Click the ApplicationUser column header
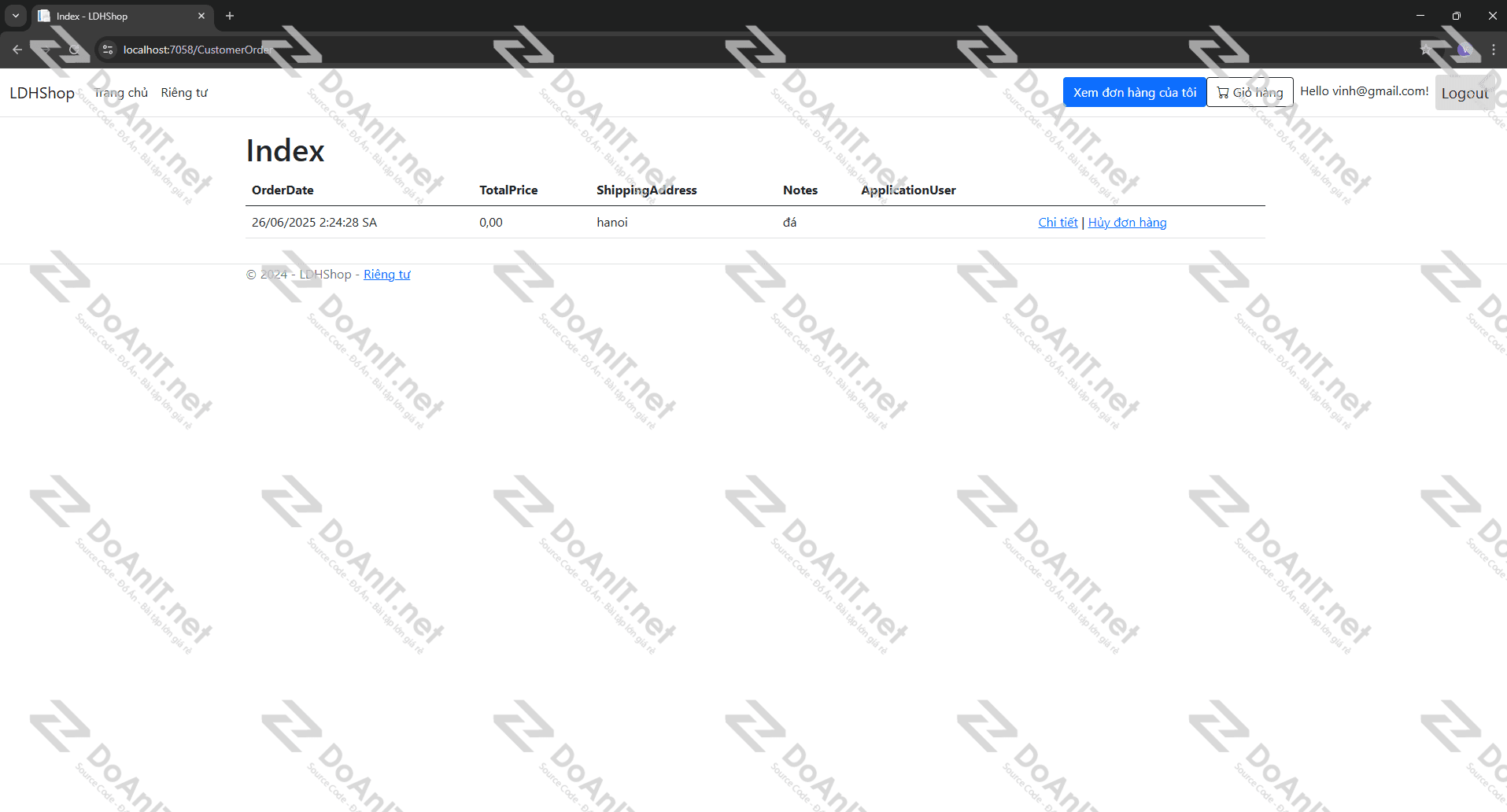Screen dimensions: 1507x812 pos(908,190)
